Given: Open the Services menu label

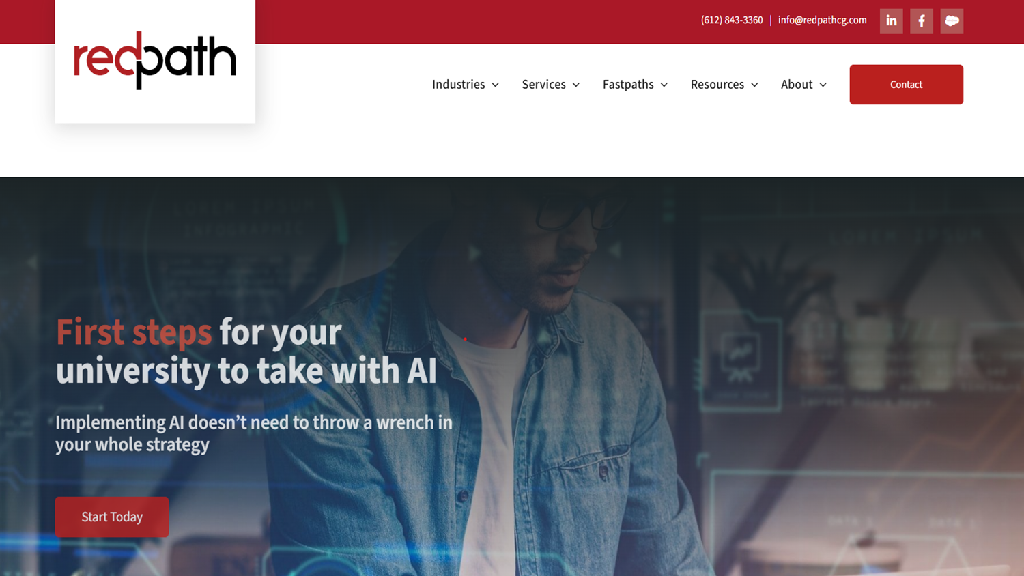Looking at the screenshot, I should click(x=543, y=84).
